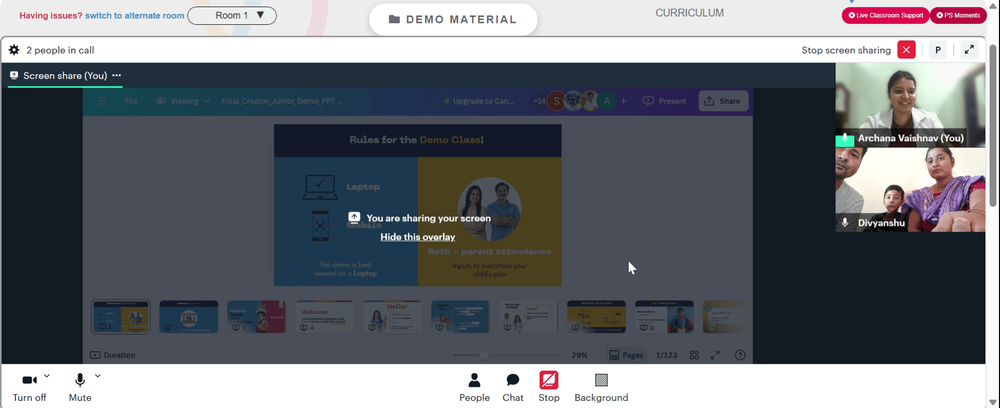The height and width of the screenshot is (408, 1000).
Task: Open the DEMO MATERIAL folder button
Action: tap(453, 19)
